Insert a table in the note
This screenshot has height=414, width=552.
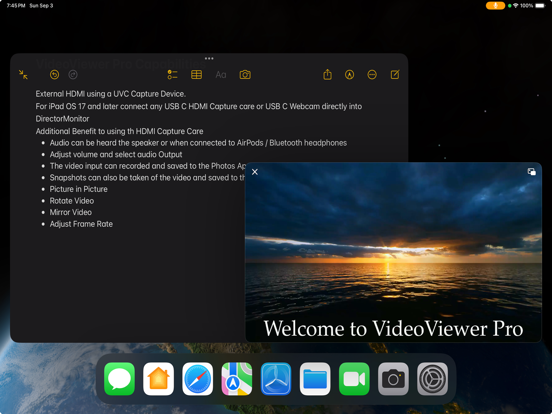point(196,75)
